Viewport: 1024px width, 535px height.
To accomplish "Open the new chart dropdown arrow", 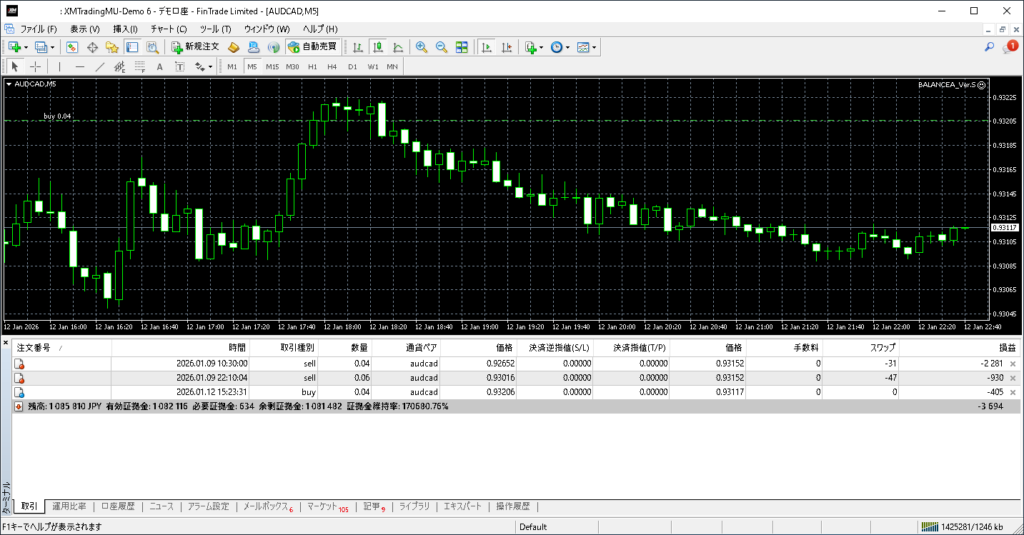I will pos(26,47).
